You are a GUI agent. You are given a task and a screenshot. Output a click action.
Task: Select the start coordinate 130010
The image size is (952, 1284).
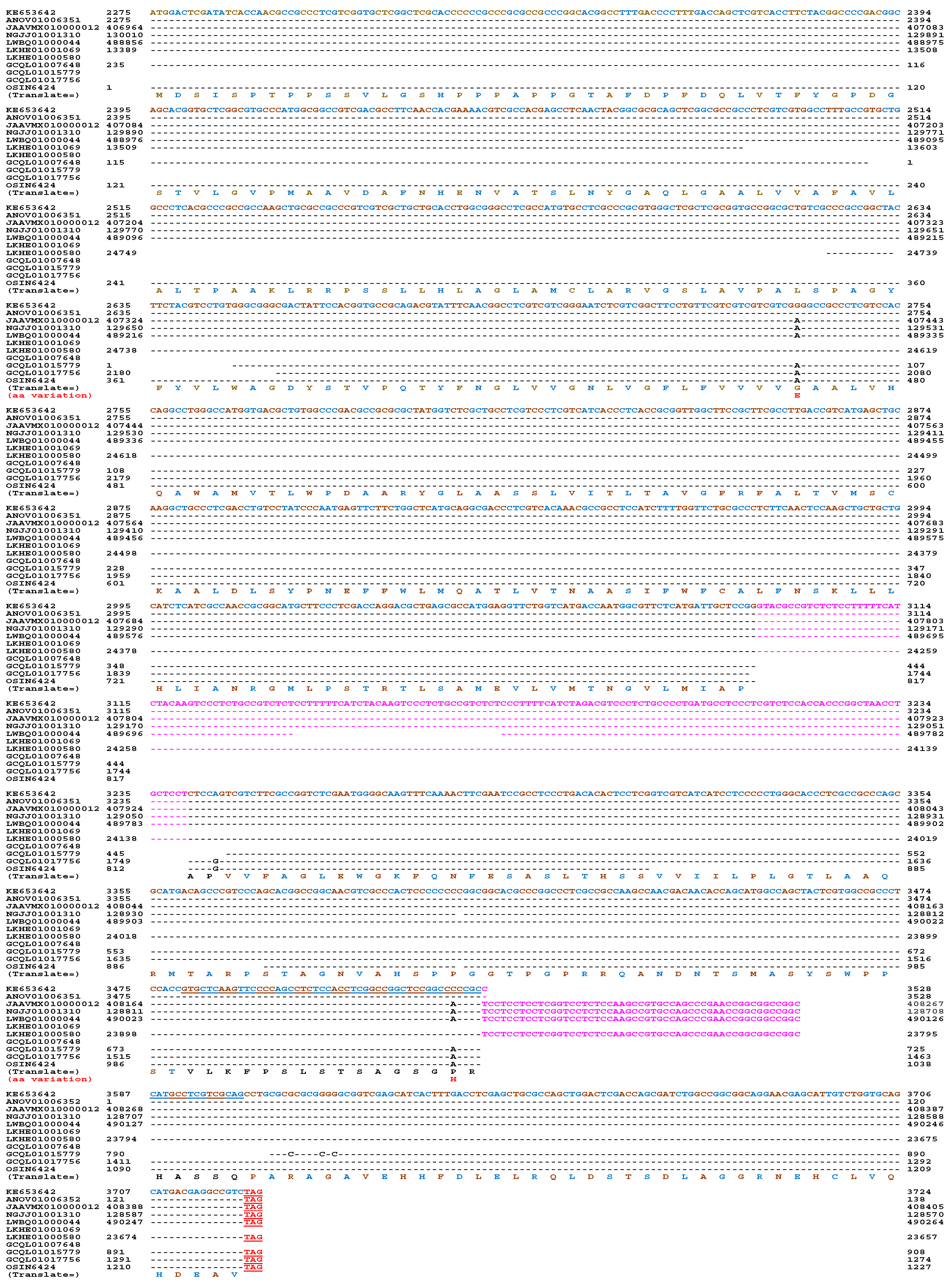point(125,35)
